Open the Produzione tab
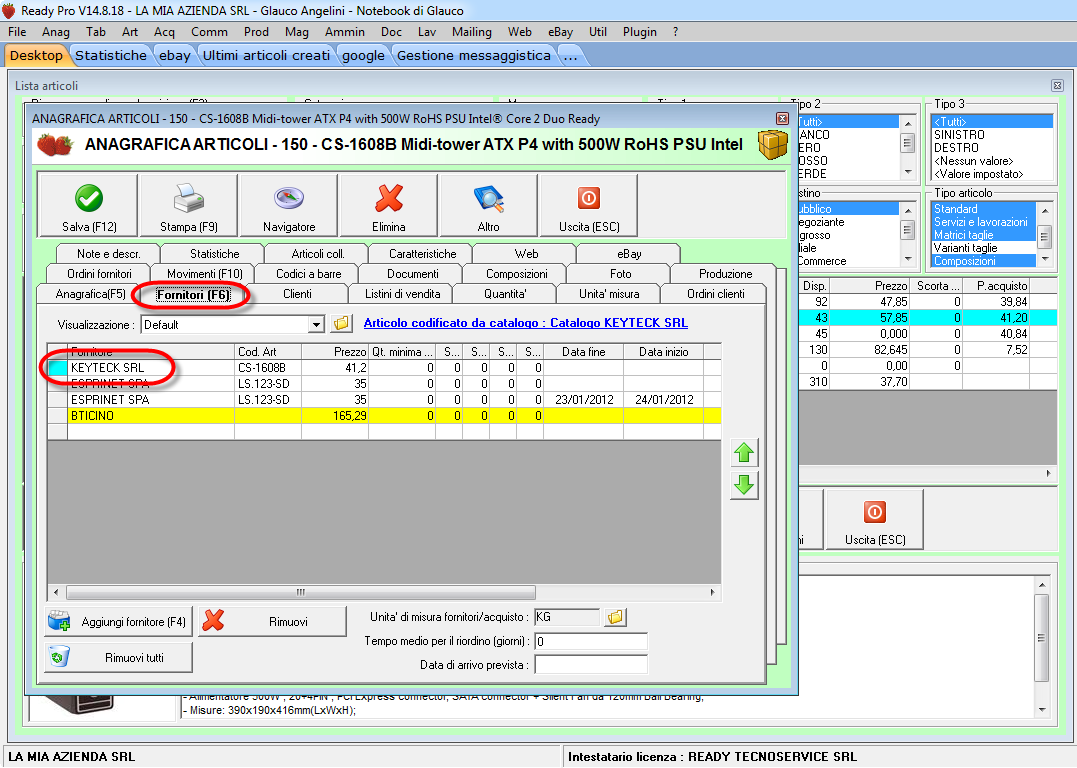The width and height of the screenshot is (1077, 768). (x=725, y=273)
